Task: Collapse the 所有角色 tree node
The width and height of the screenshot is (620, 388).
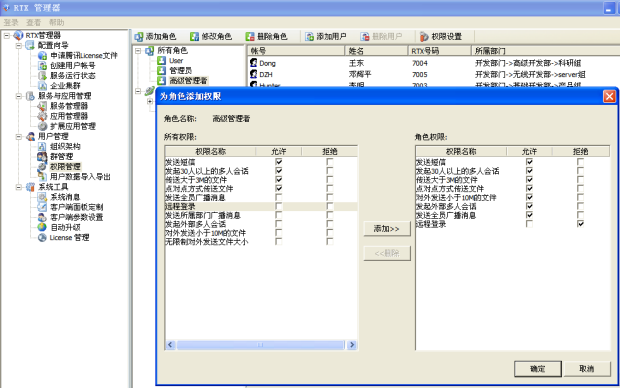Action: click(x=138, y=51)
